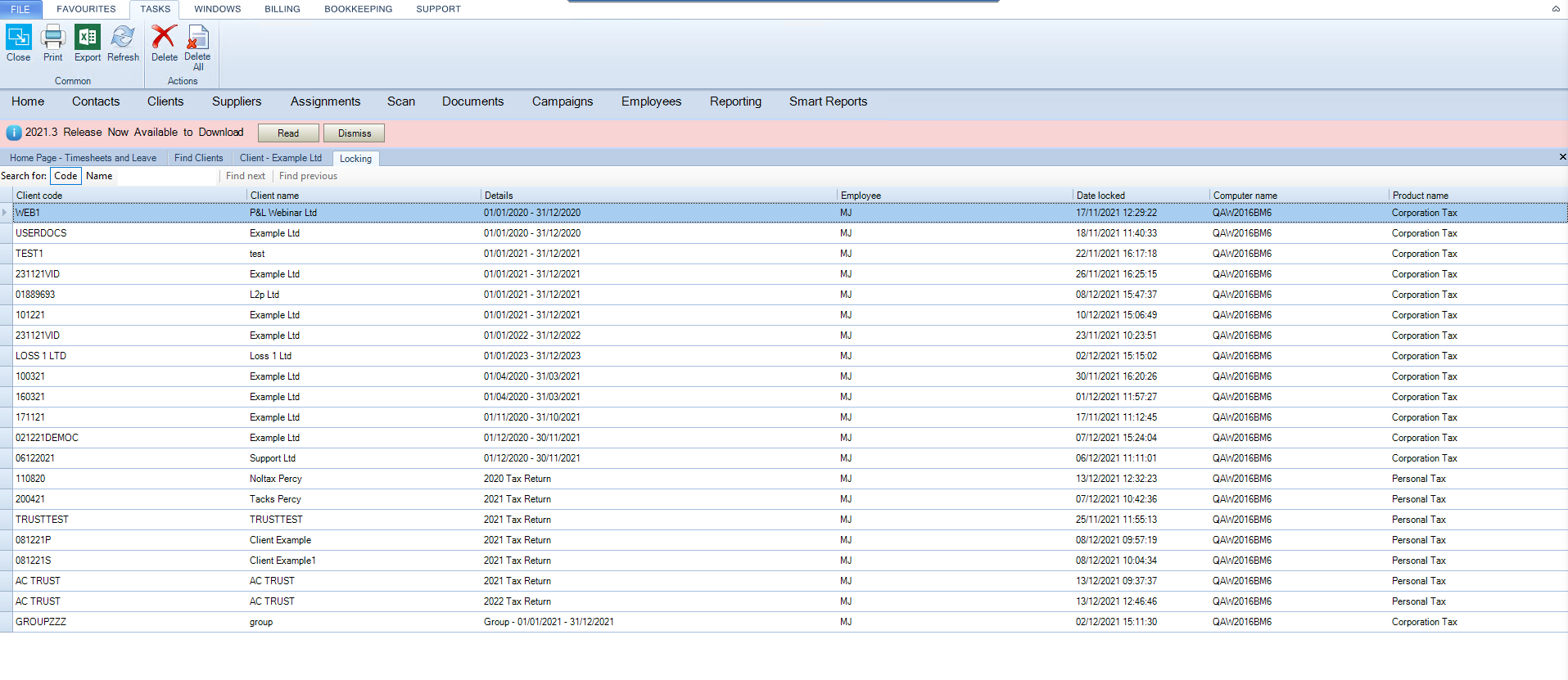Screen dimensions: 1568x680
Task: Open Campaigns in navigation bar
Action: [x=563, y=101]
